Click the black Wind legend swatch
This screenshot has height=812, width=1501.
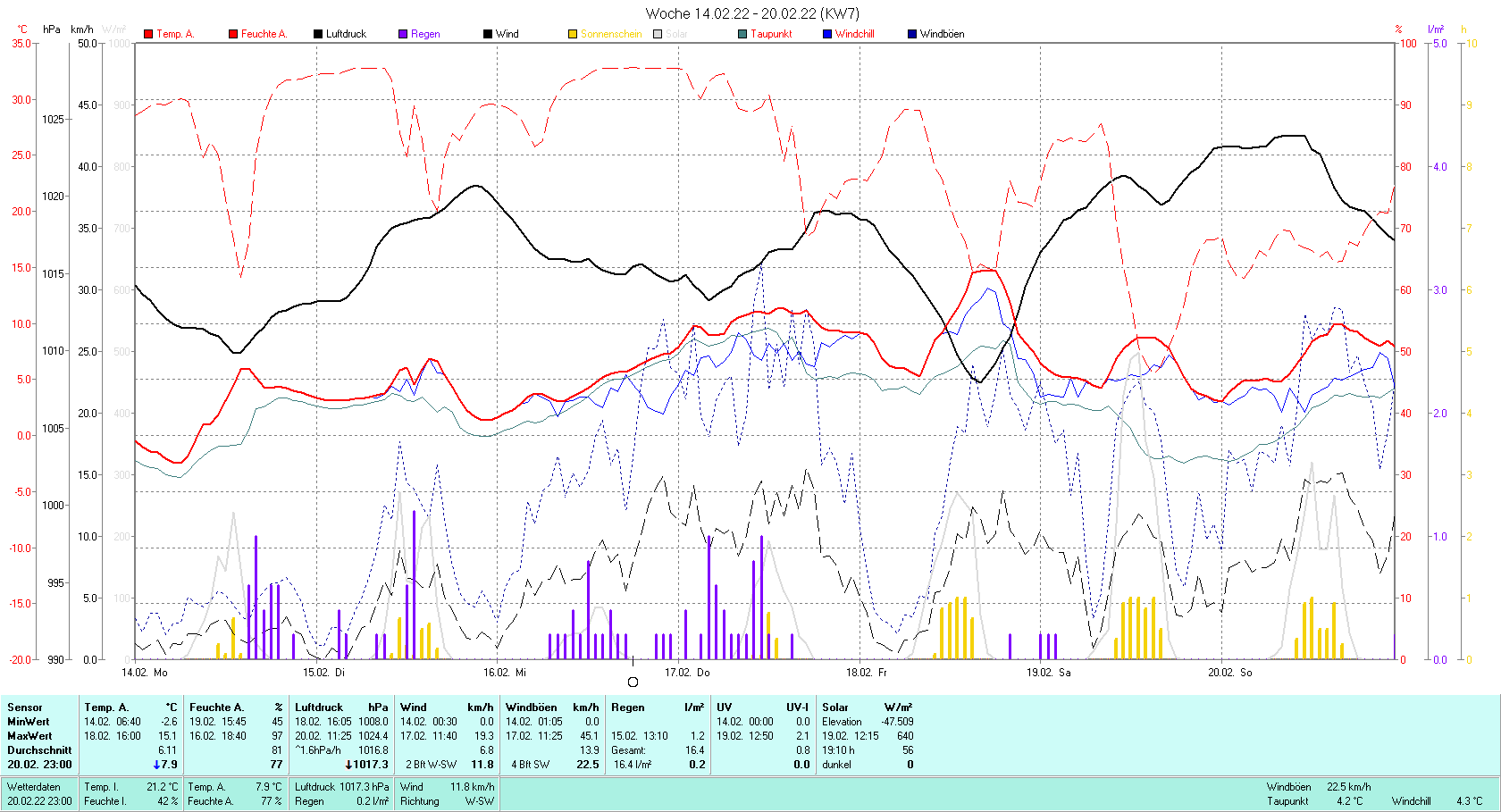[488, 34]
